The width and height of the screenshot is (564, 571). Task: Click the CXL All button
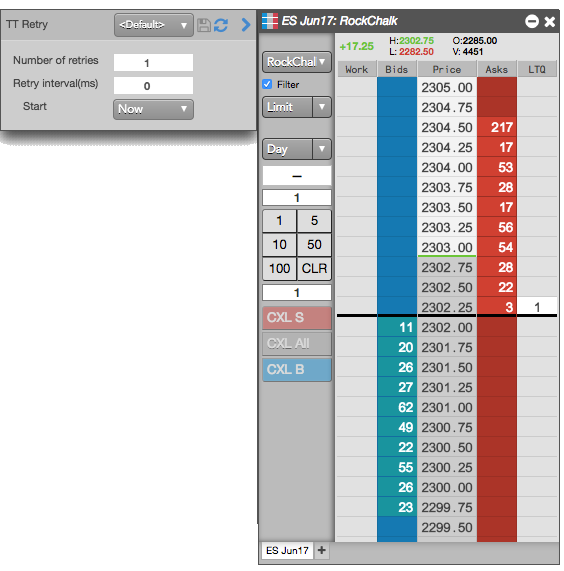(297, 343)
